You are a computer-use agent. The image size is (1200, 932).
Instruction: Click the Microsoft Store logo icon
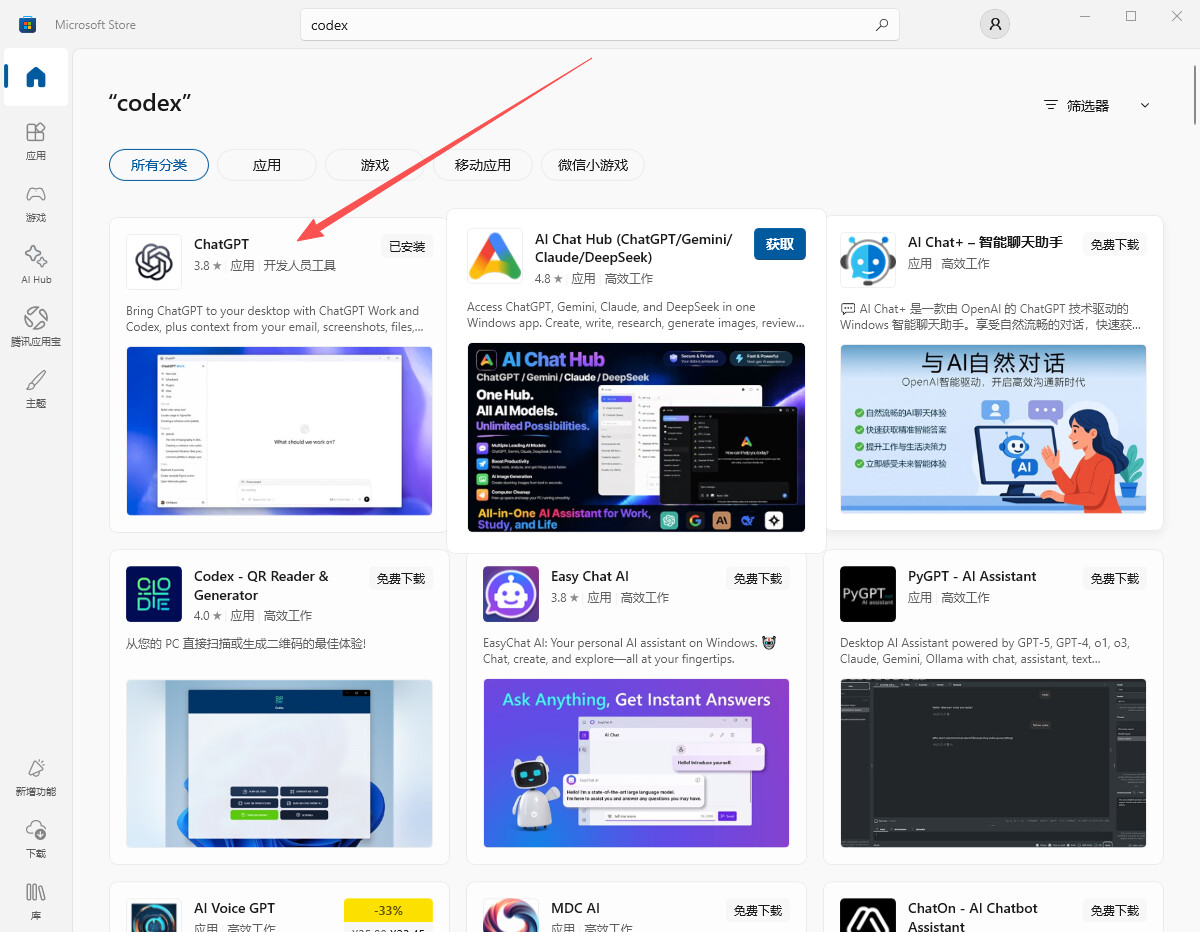coord(28,24)
